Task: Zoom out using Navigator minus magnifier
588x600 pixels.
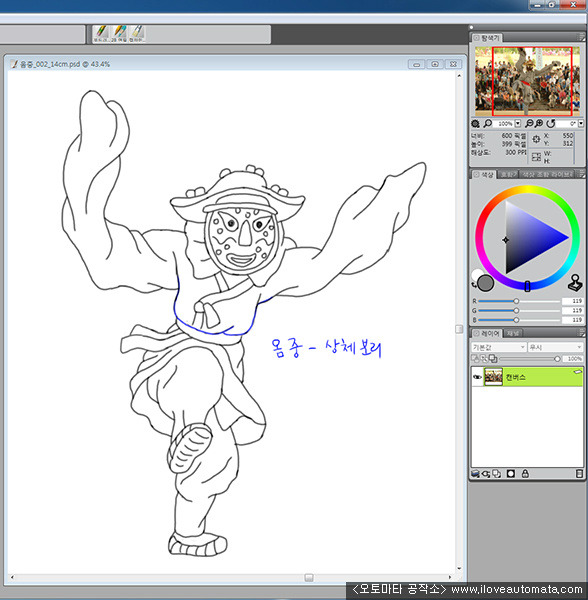Action: tap(529, 123)
